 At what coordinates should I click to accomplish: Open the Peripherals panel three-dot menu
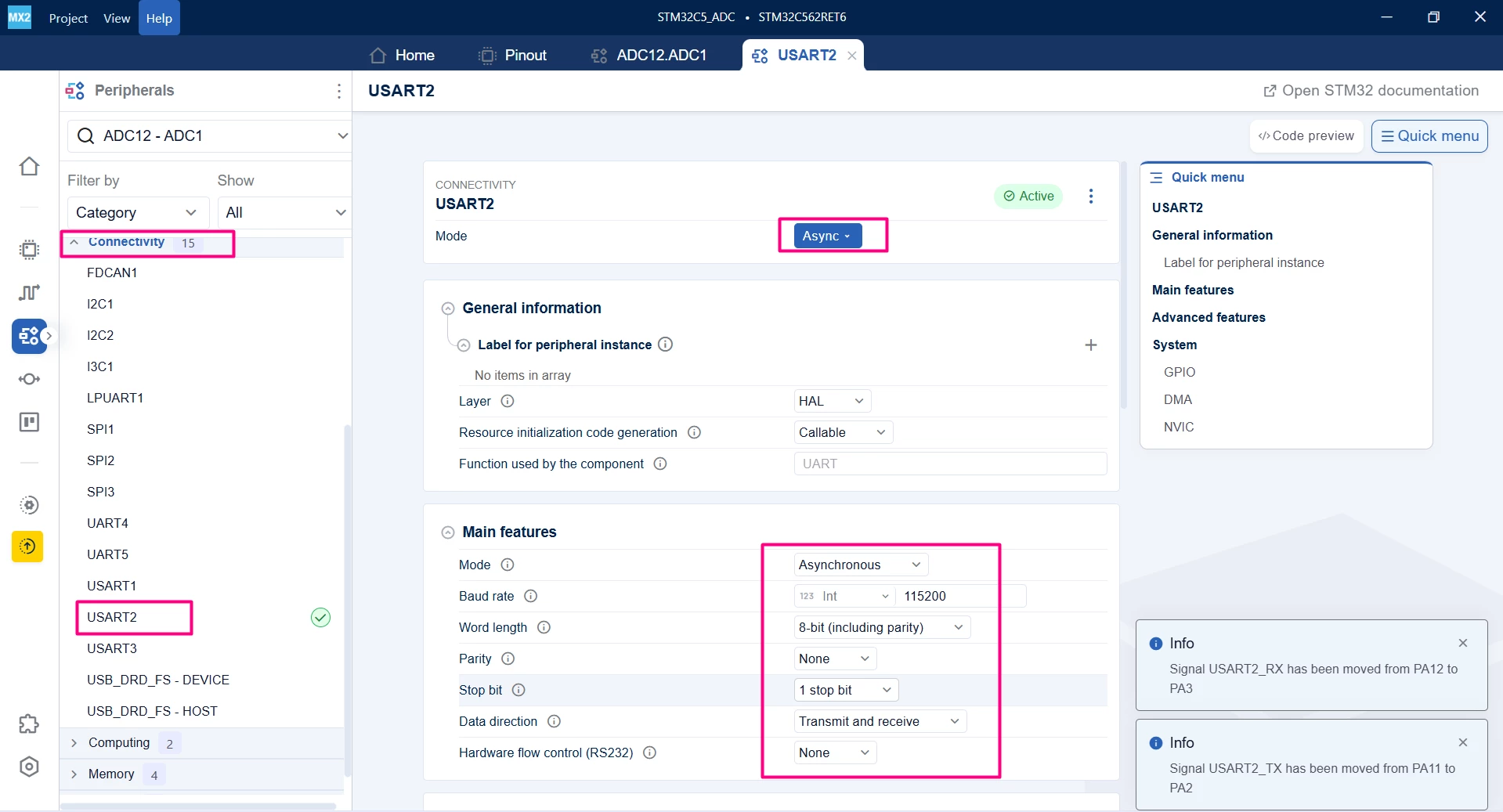(x=339, y=91)
